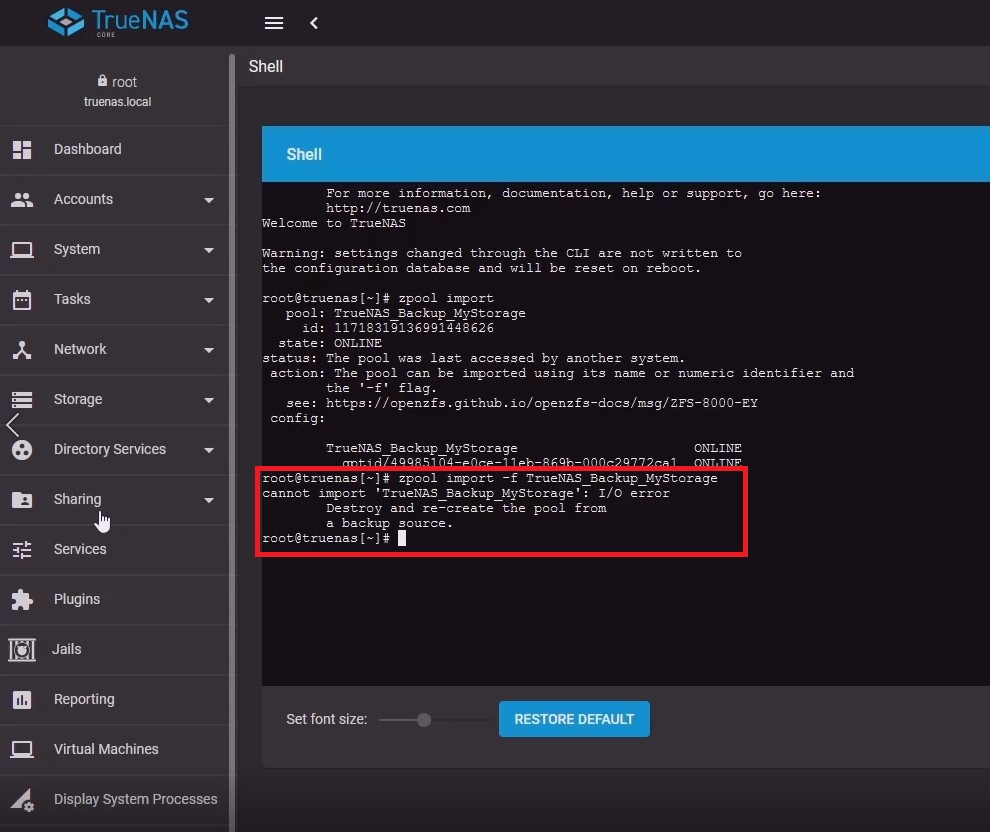990x832 pixels.
Task: Click the Plugins puzzle piece icon
Action: pyautogui.click(x=22, y=600)
